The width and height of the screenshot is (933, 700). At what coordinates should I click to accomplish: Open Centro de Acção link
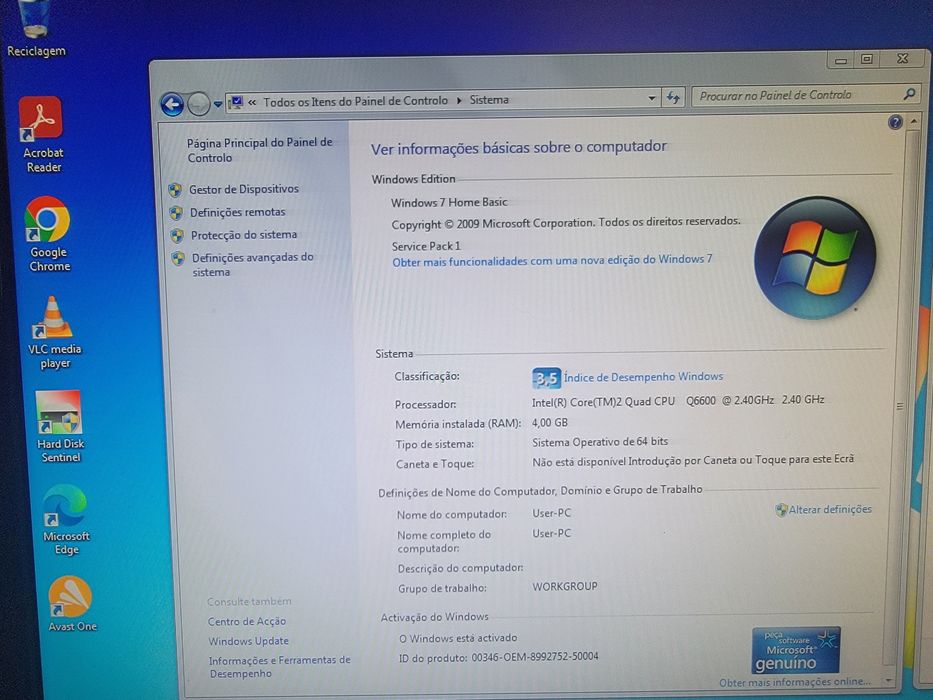click(247, 621)
